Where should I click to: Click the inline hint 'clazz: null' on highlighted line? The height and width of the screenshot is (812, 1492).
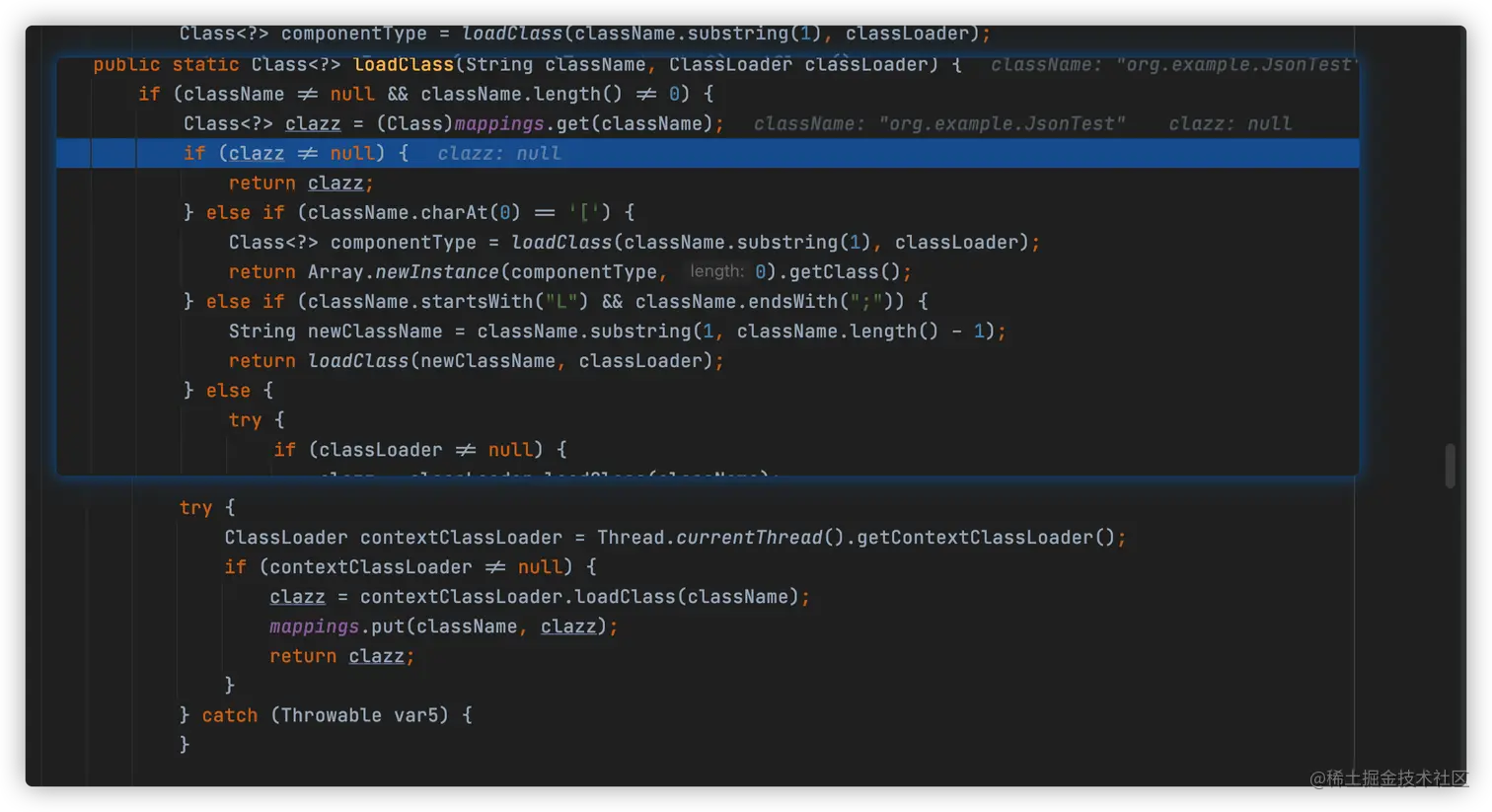(498, 153)
